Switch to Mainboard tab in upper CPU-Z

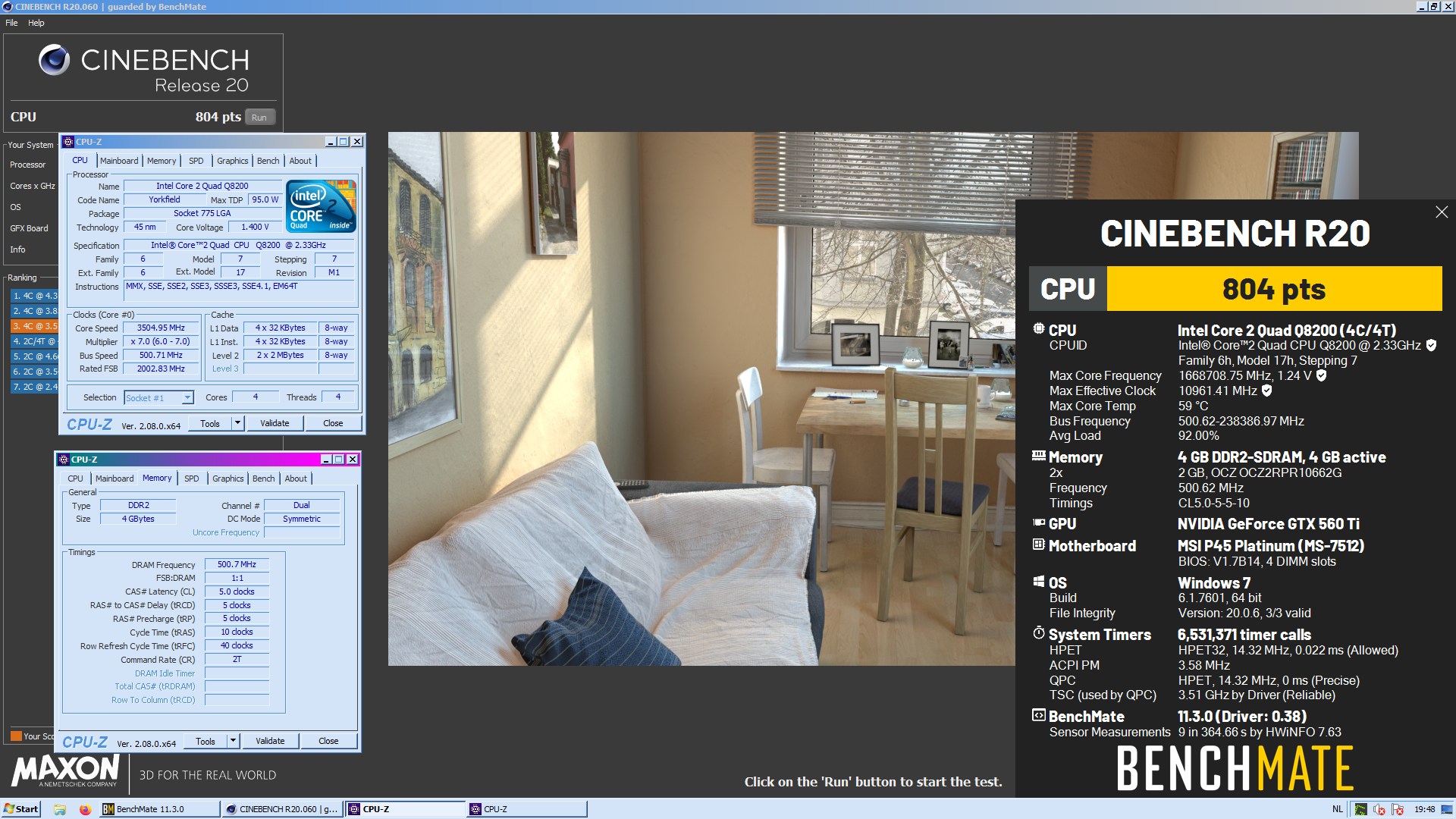tap(119, 161)
